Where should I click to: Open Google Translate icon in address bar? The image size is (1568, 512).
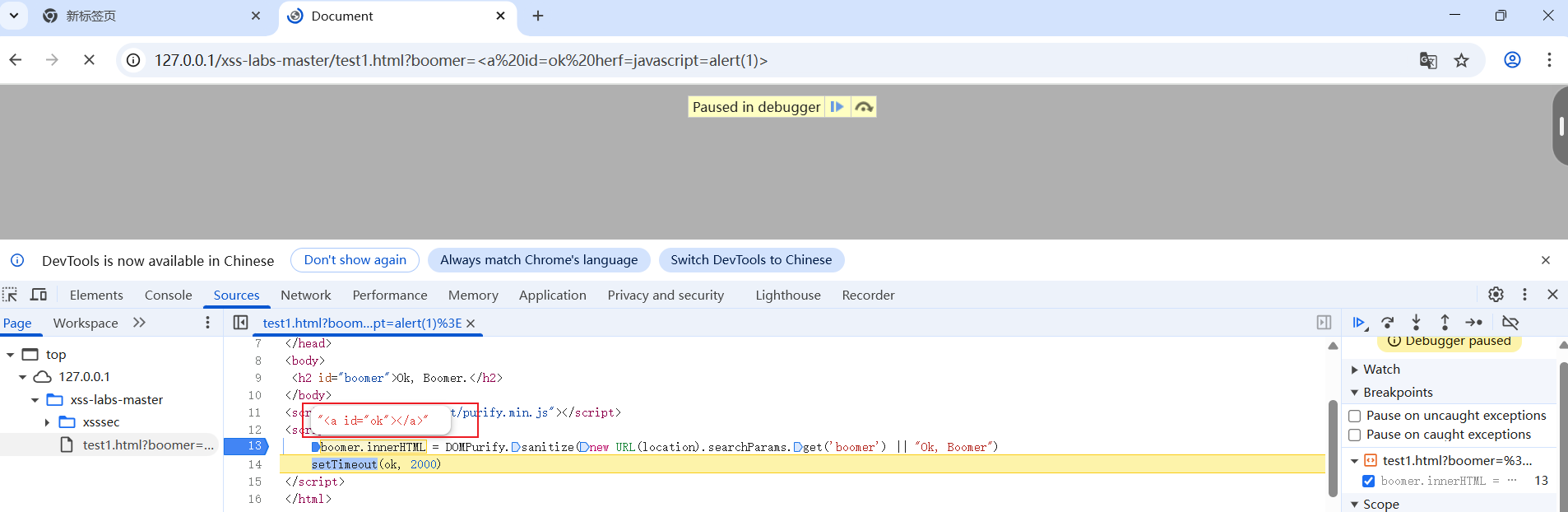point(1428,60)
